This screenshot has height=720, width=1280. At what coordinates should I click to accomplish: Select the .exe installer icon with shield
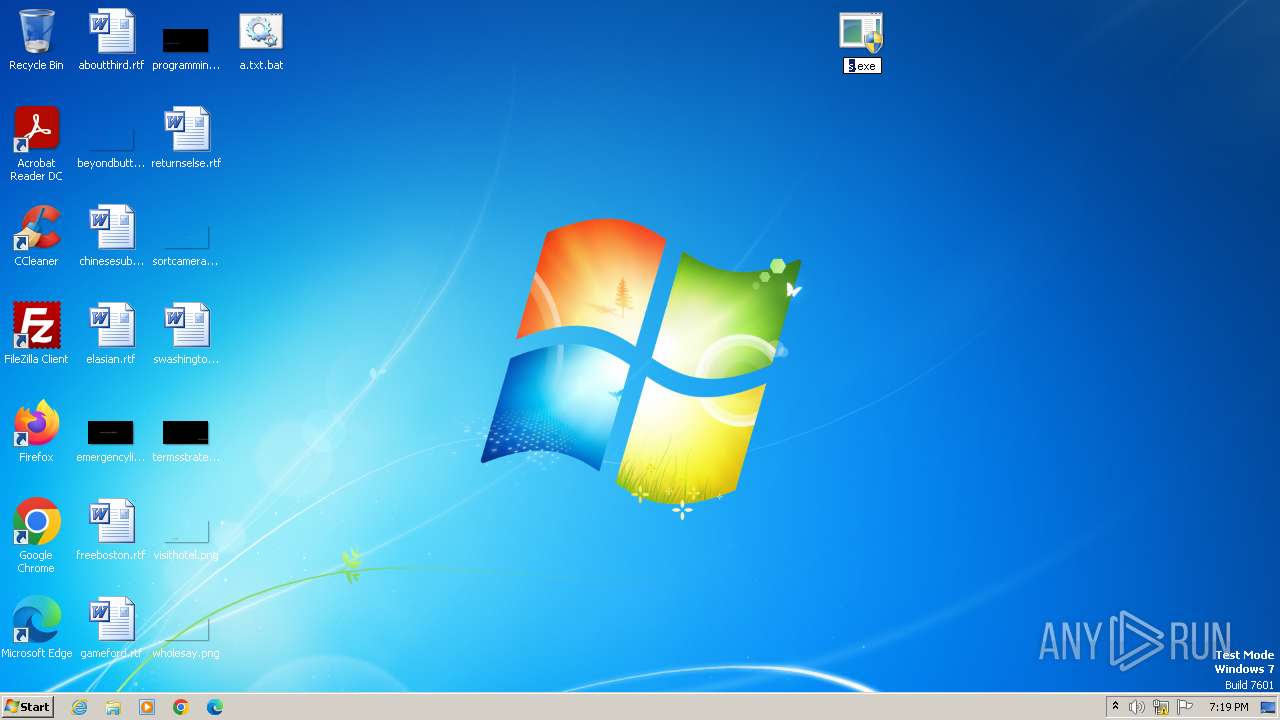pos(861,32)
